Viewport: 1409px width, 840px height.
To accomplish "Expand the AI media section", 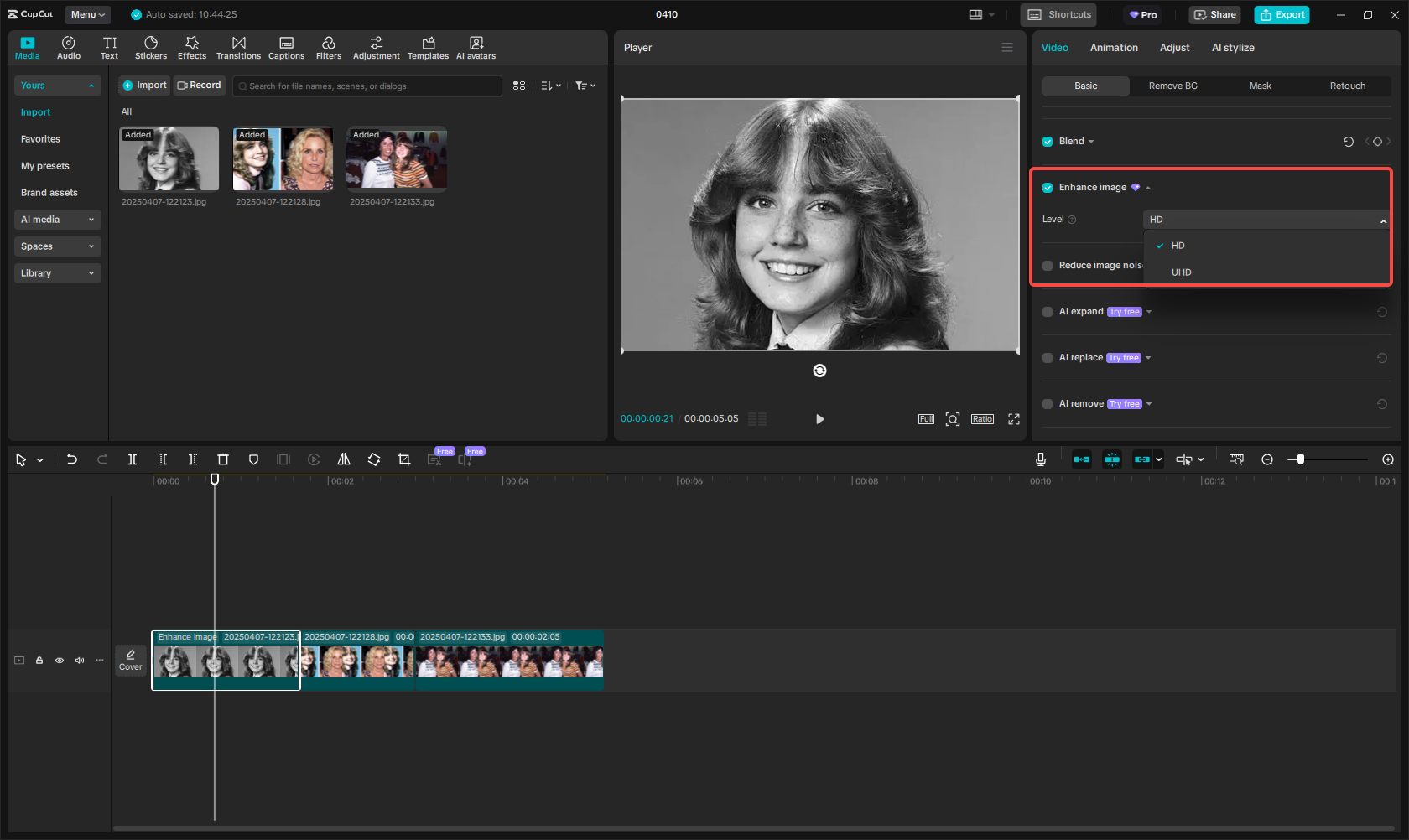I will [57, 220].
